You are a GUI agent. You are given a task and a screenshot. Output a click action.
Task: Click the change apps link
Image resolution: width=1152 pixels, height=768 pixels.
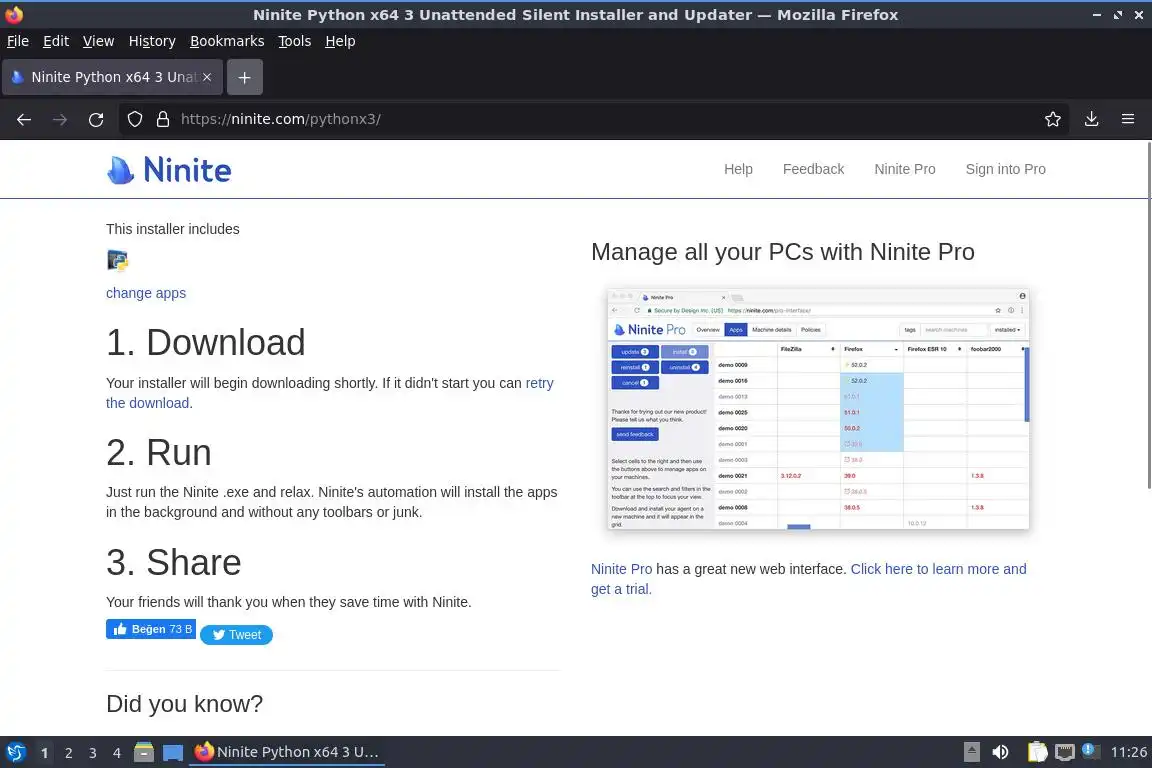(x=145, y=293)
